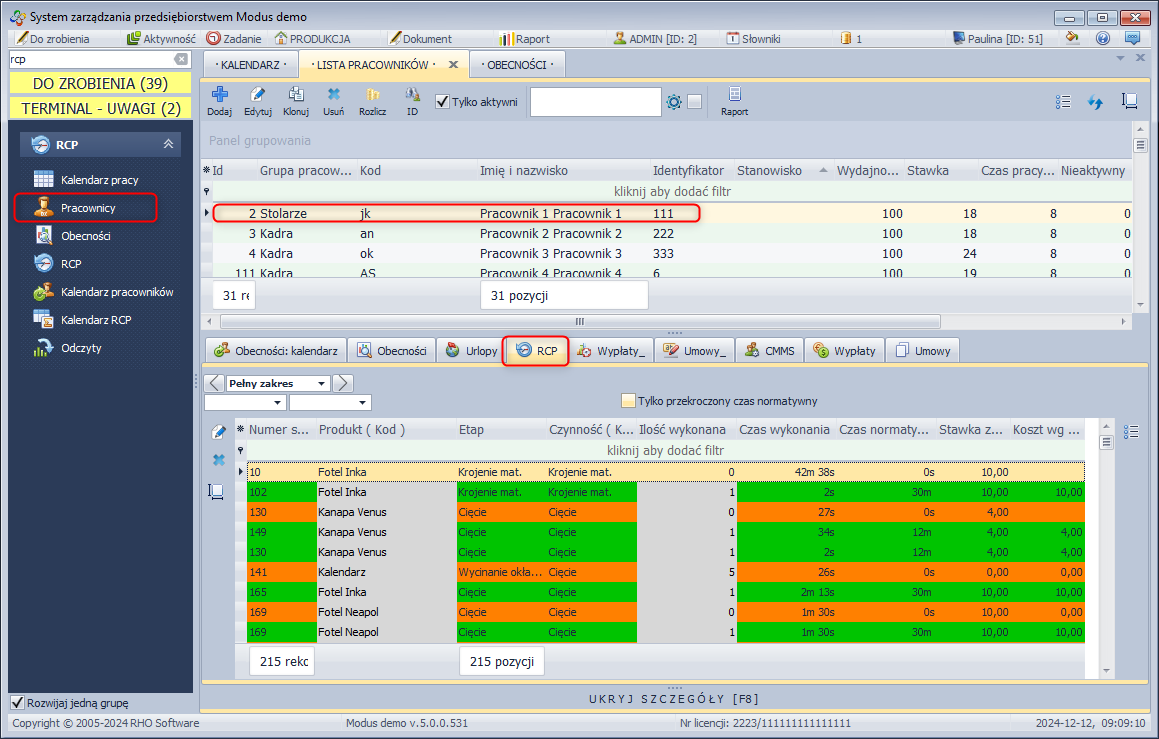Toggle the Tylko aktywni checkbox
Image resolution: width=1159 pixels, height=739 pixels.
[443, 101]
